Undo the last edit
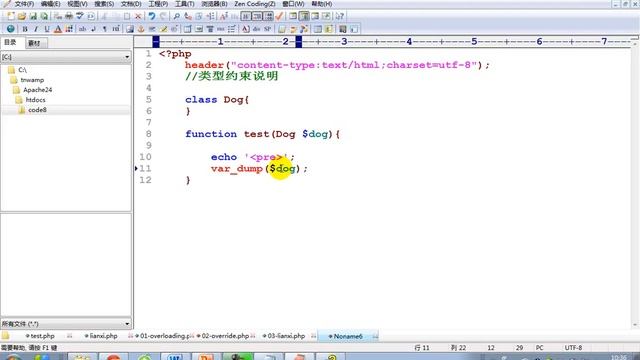This screenshot has height=360, width=640. click(x=151, y=16)
